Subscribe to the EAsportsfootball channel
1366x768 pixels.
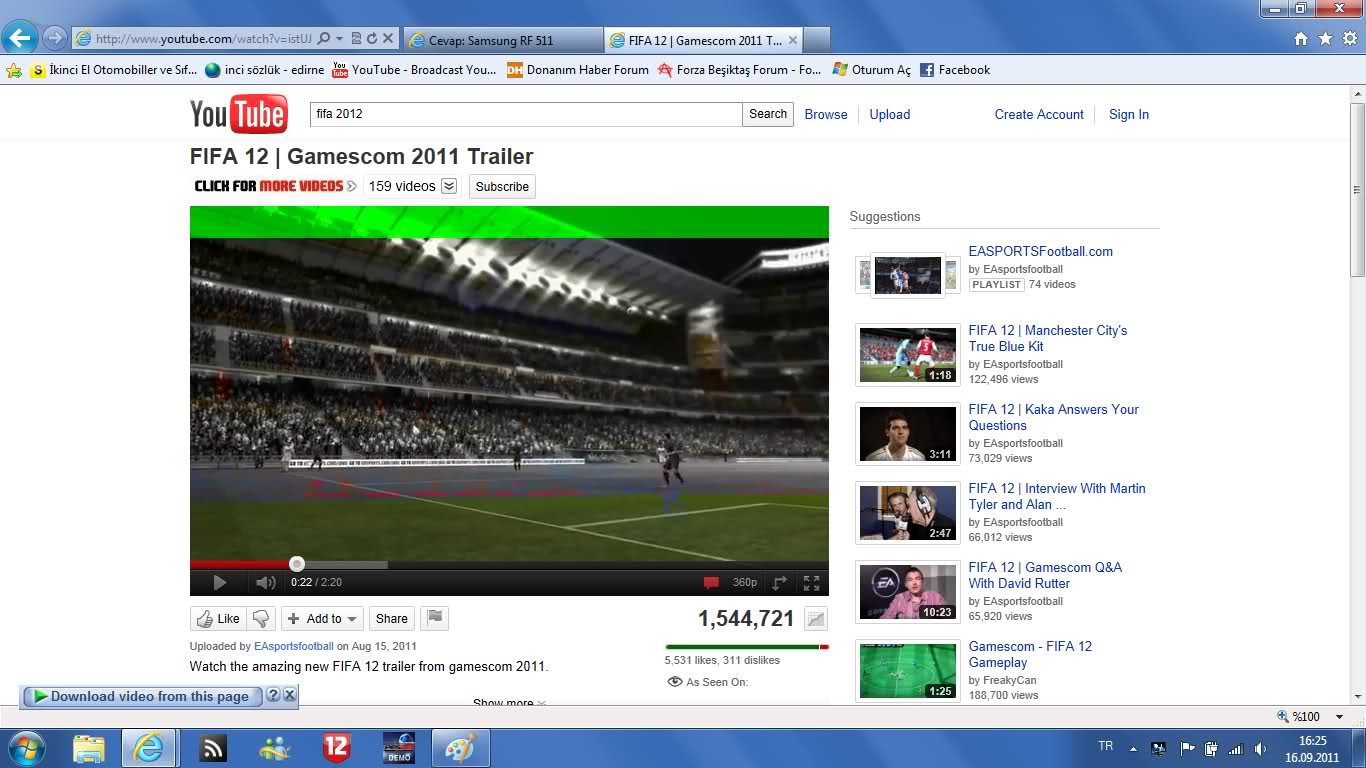(502, 187)
